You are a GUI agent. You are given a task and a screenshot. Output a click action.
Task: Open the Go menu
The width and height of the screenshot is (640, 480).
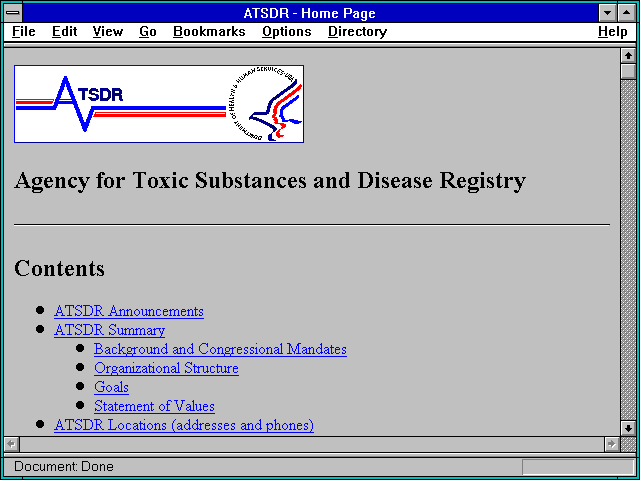pos(148,32)
